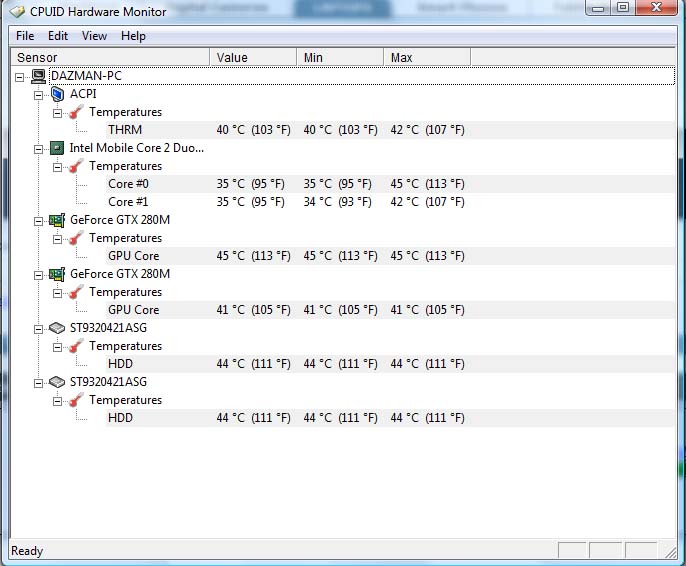Select the DAZMAN-PC tree label
The width and height of the screenshot is (686, 566).
(x=86, y=76)
